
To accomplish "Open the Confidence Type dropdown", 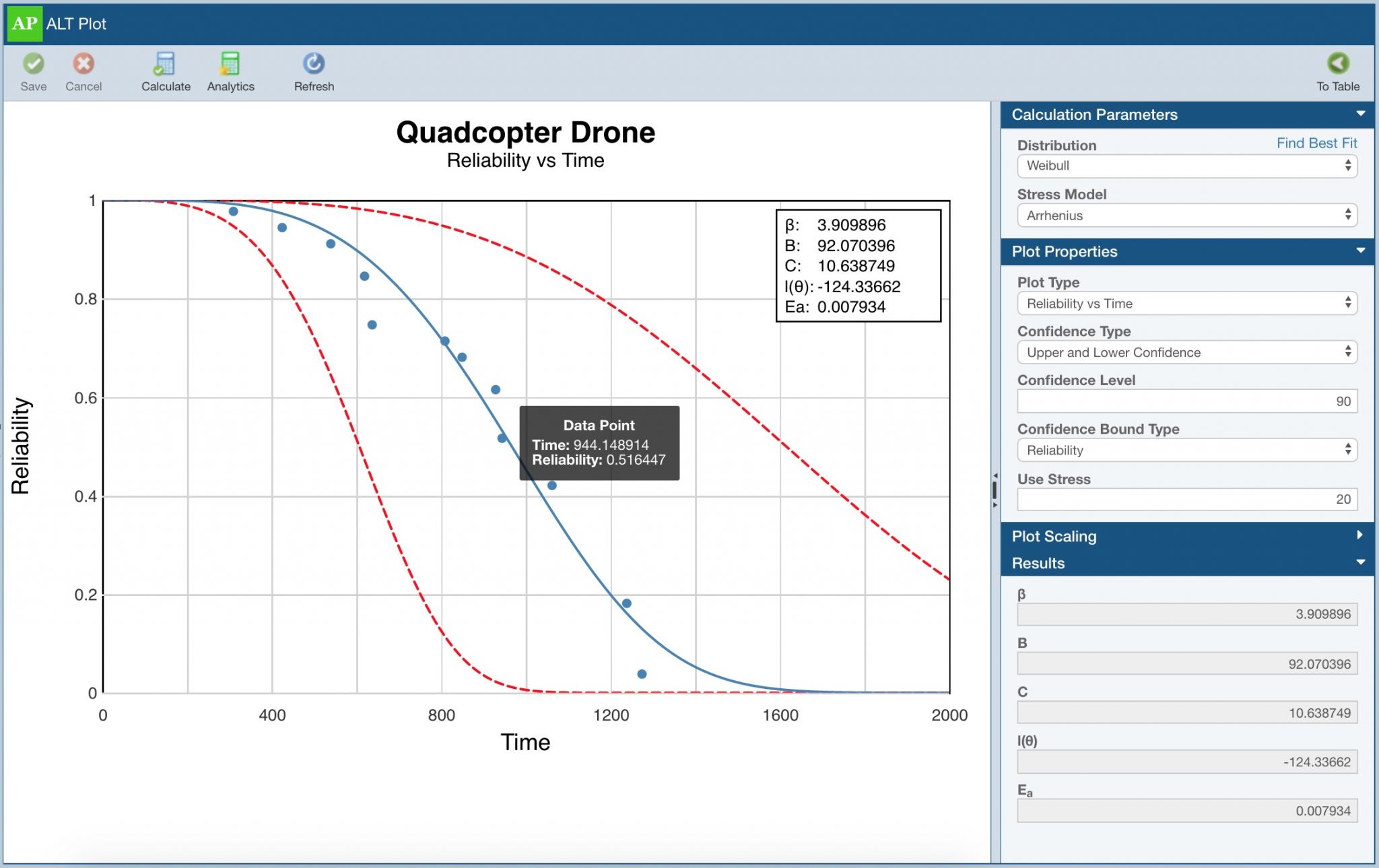I will pyautogui.click(x=1187, y=352).
